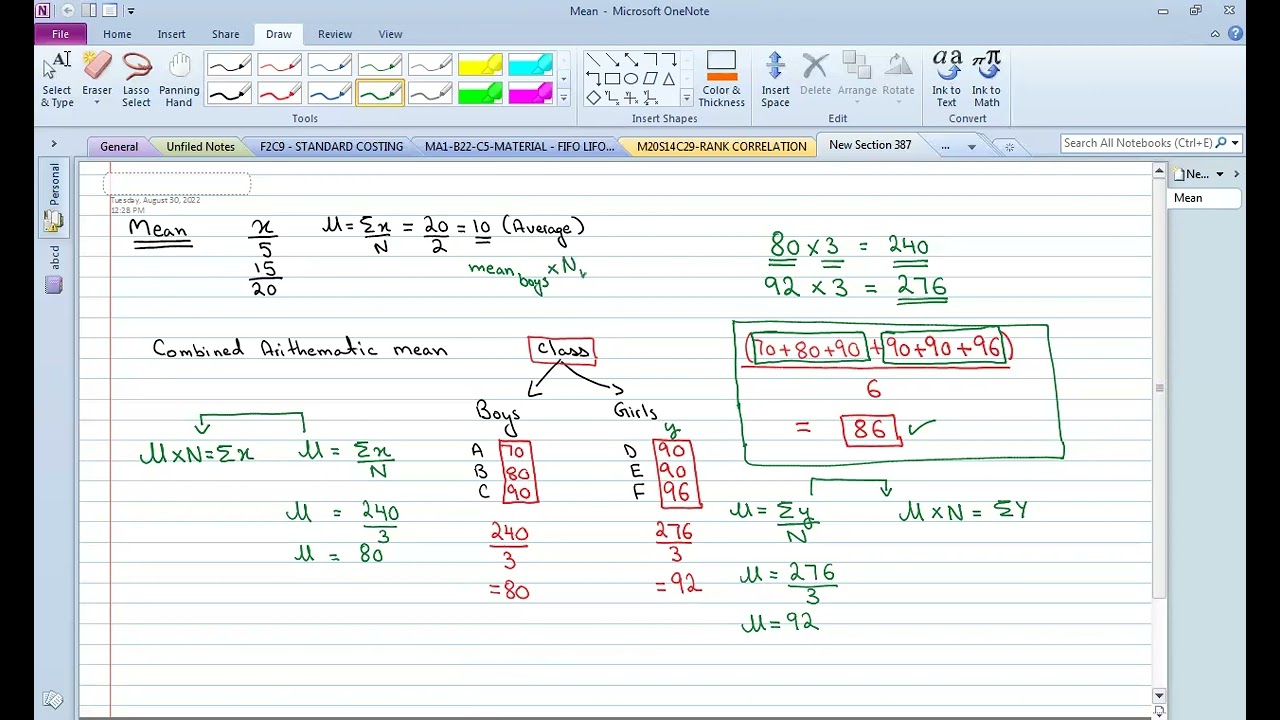Choose the thick red pen

(279, 93)
